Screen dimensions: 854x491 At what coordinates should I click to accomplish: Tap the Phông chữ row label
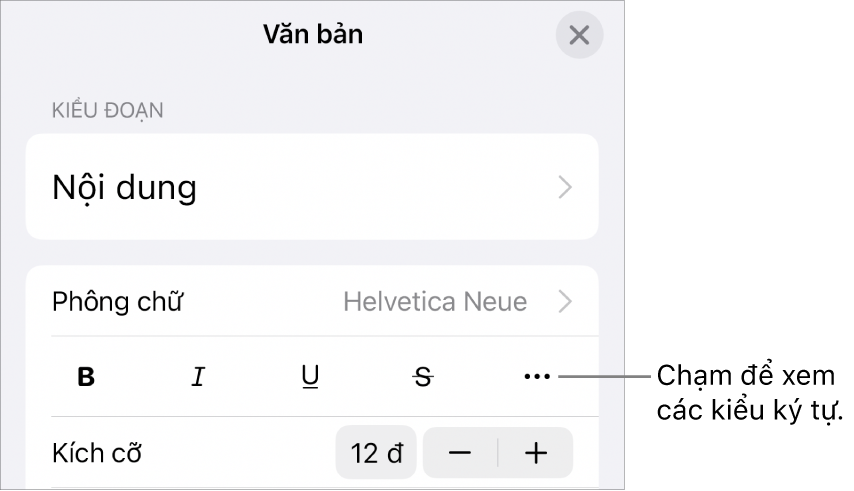tap(118, 301)
